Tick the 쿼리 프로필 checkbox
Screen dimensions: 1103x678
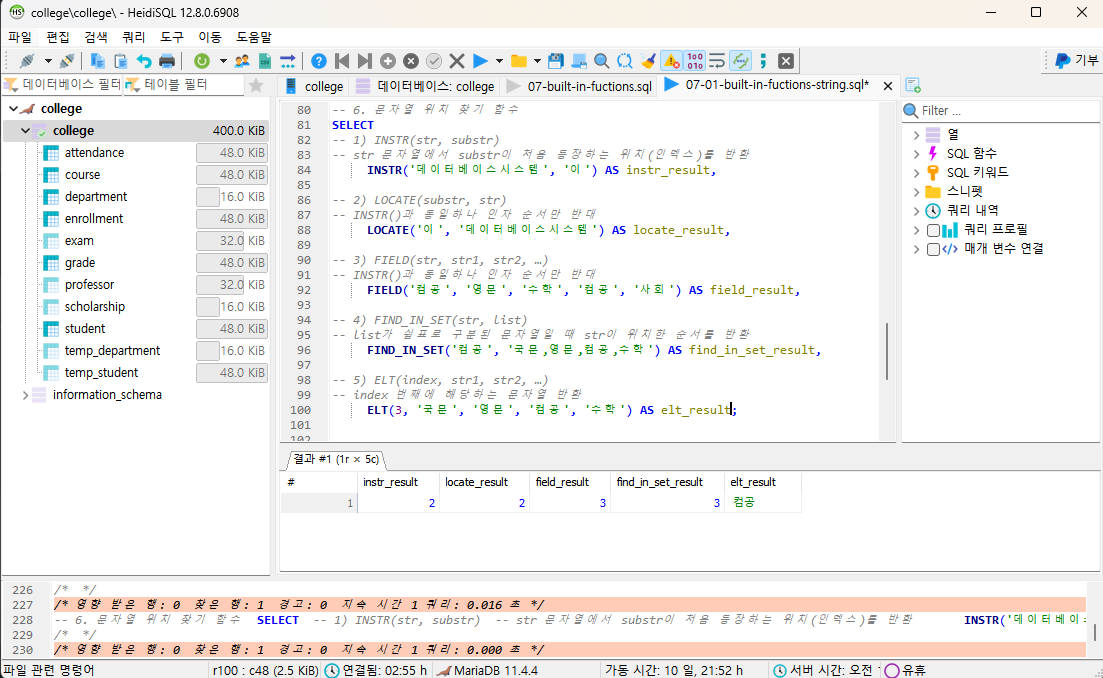pyautogui.click(x=933, y=230)
